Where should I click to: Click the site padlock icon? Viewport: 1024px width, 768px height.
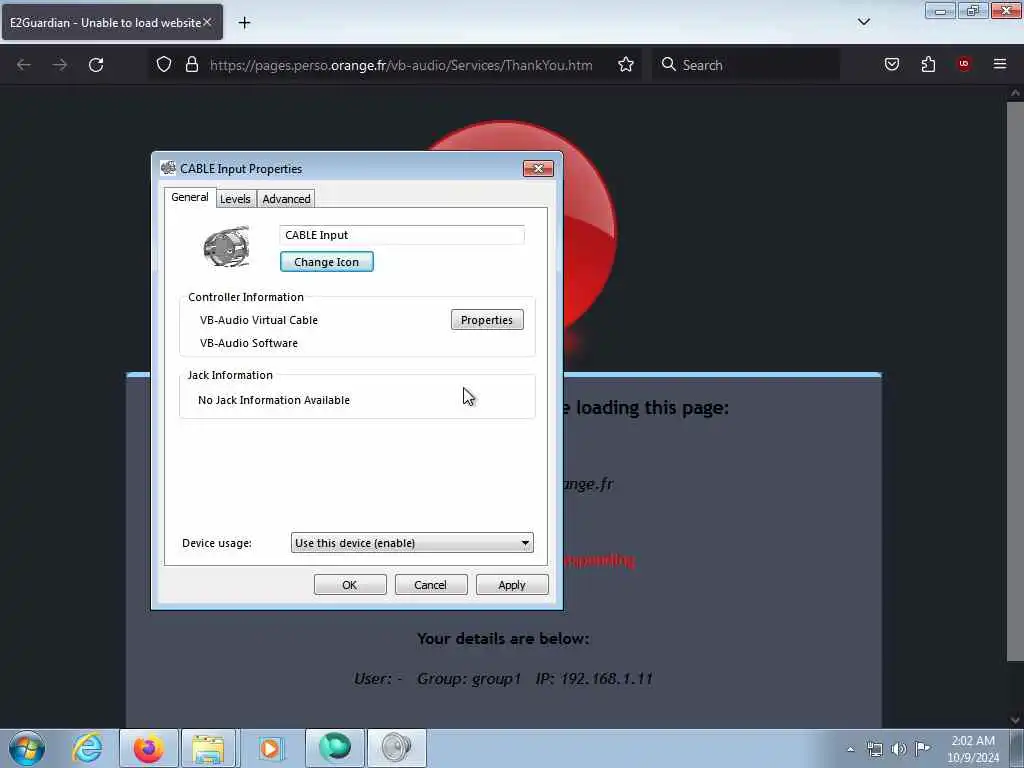tap(191, 65)
